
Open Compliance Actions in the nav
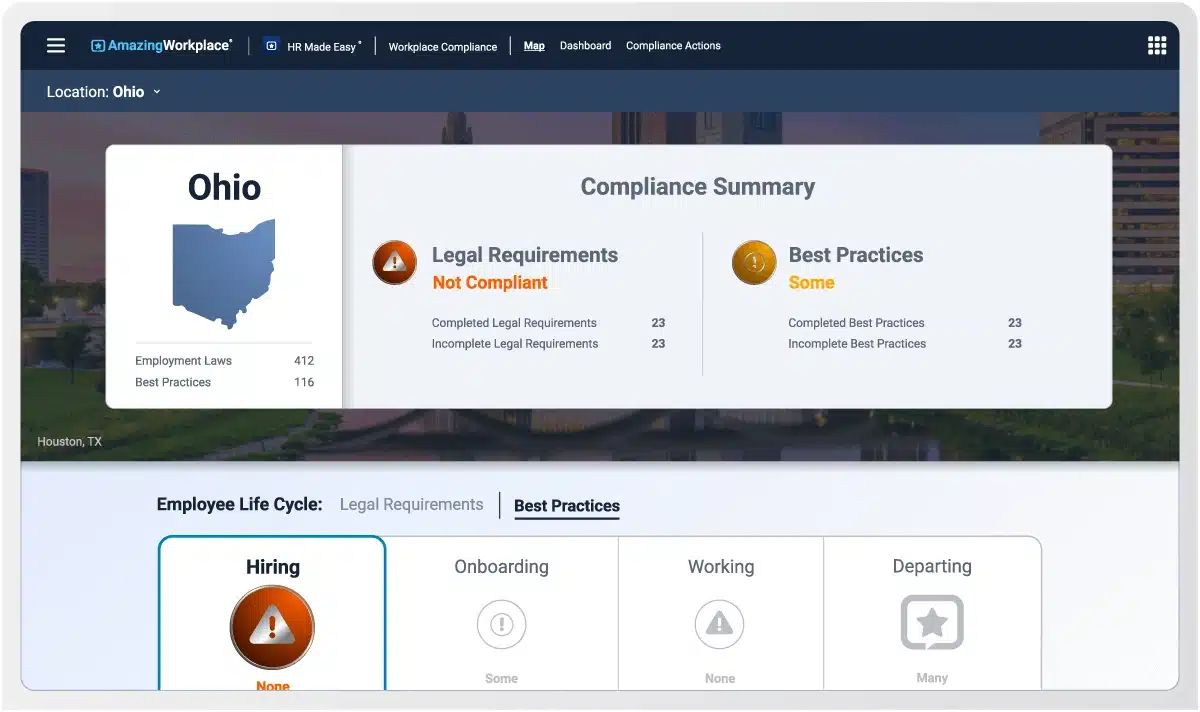(x=673, y=46)
